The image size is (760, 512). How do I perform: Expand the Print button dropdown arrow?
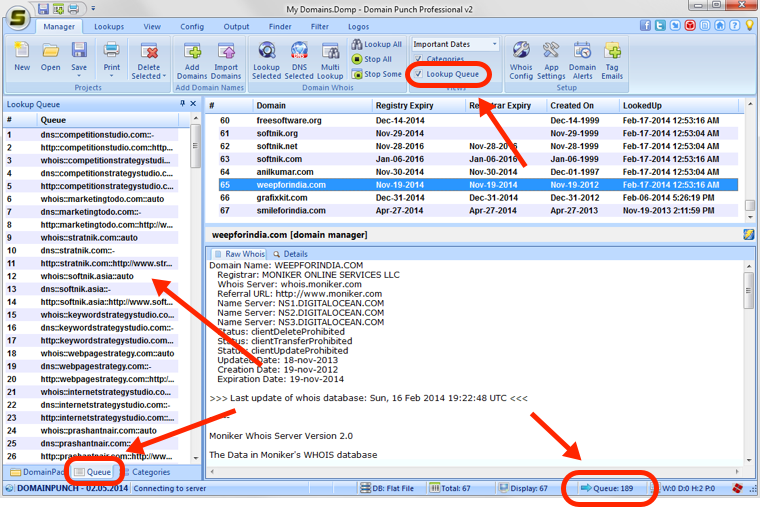tap(111, 76)
